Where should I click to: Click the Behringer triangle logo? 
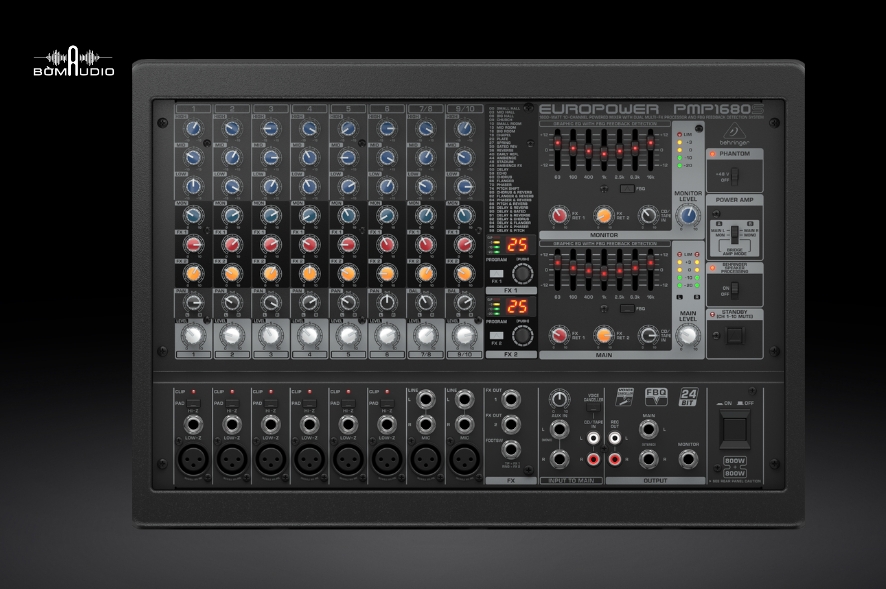[734, 134]
